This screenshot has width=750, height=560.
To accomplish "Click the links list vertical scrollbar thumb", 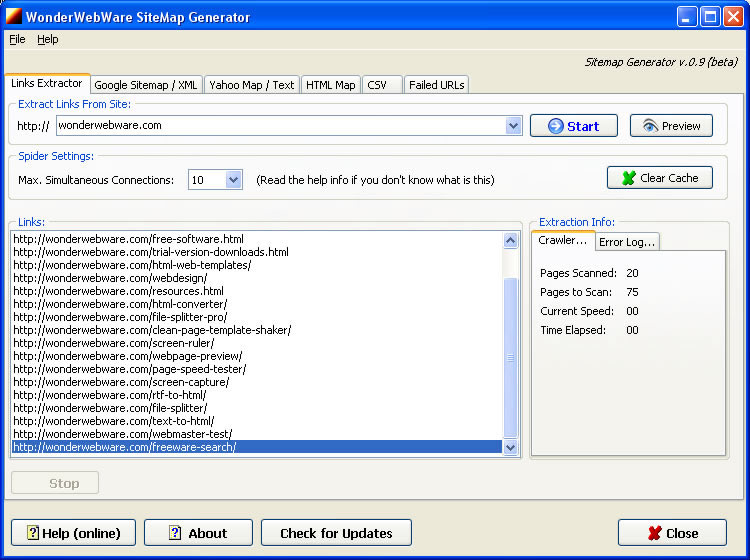I will click(x=511, y=357).
